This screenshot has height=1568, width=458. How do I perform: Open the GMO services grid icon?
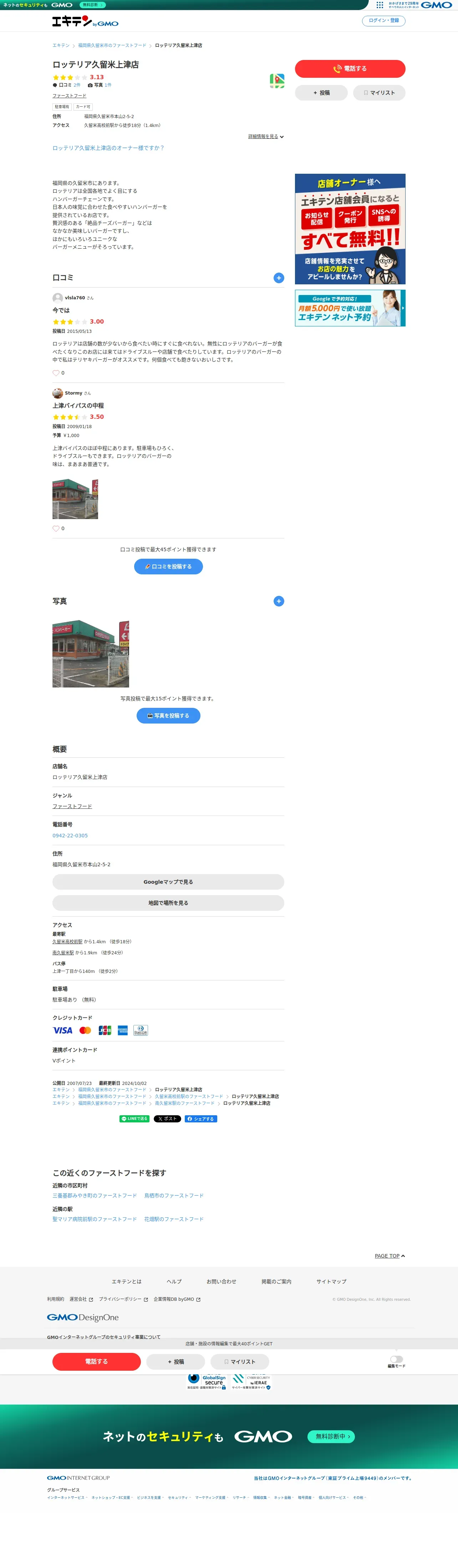[380, 5]
